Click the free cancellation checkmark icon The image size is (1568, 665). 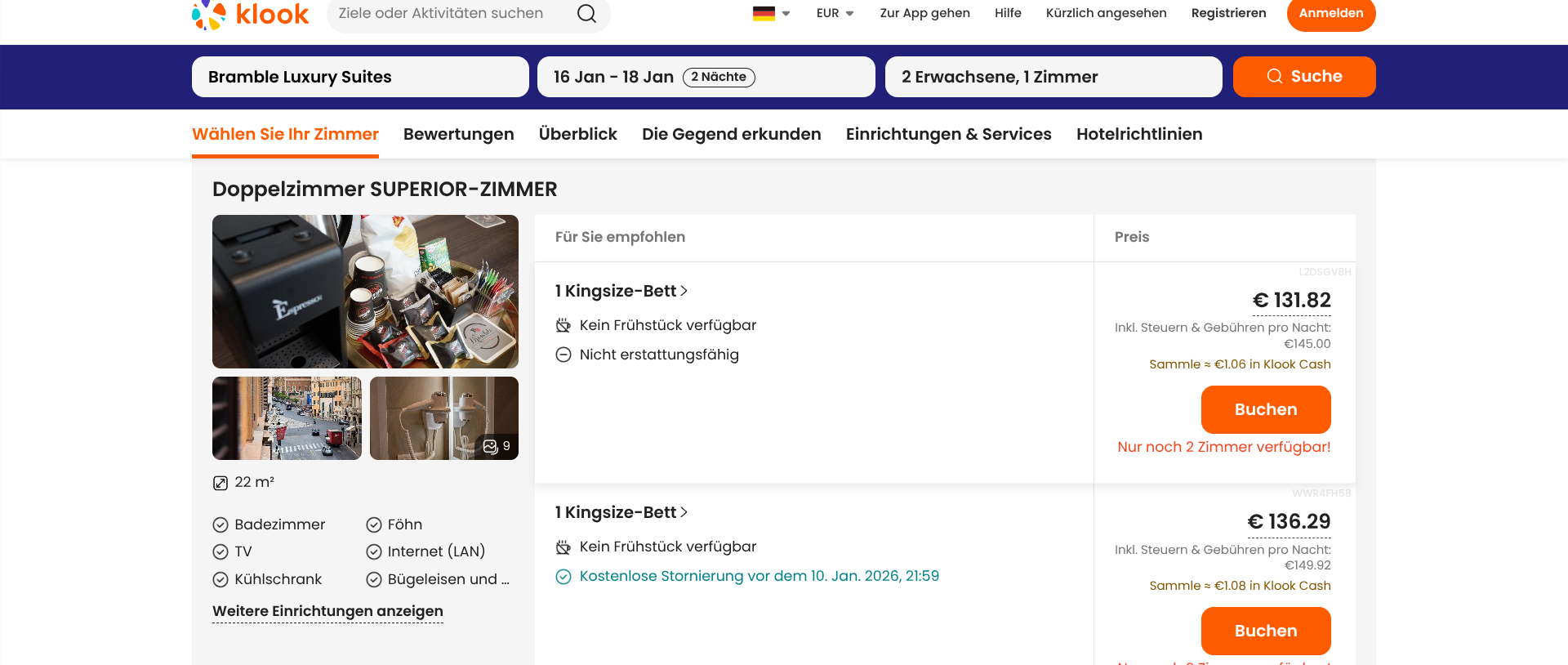(563, 577)
